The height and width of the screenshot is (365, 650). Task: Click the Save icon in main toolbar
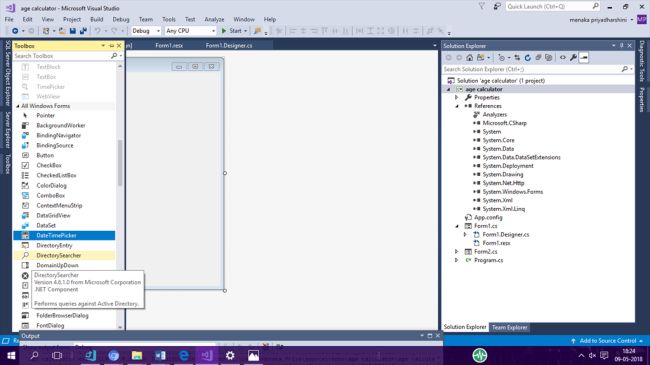pos(73,31)
